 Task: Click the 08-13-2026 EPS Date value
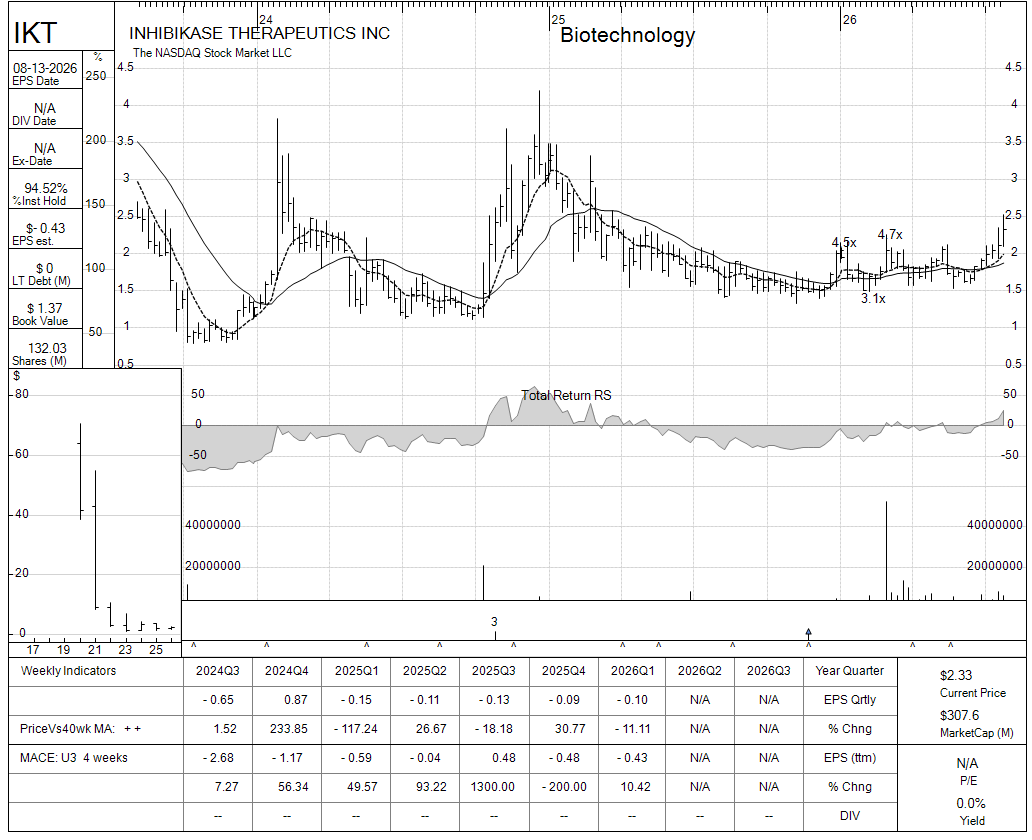45,68
